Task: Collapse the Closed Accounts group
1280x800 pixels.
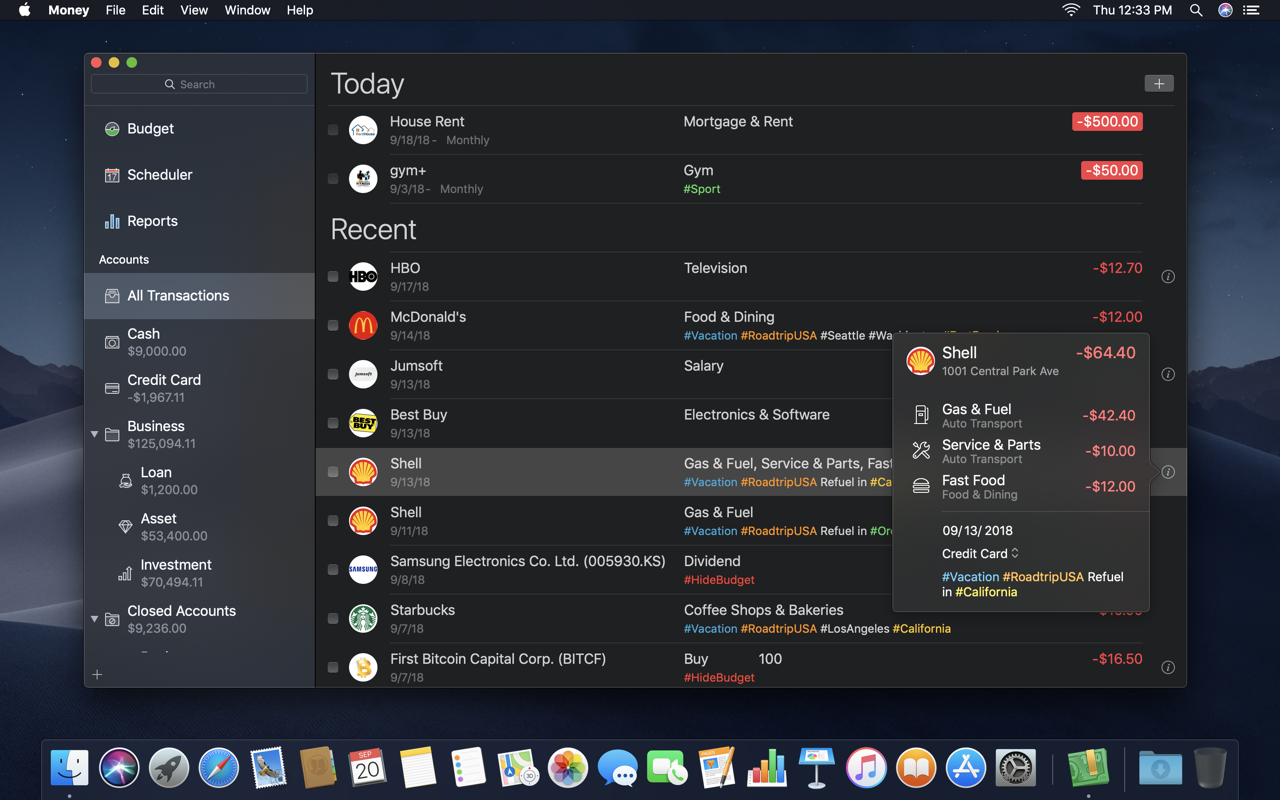Action: (95, 619)
